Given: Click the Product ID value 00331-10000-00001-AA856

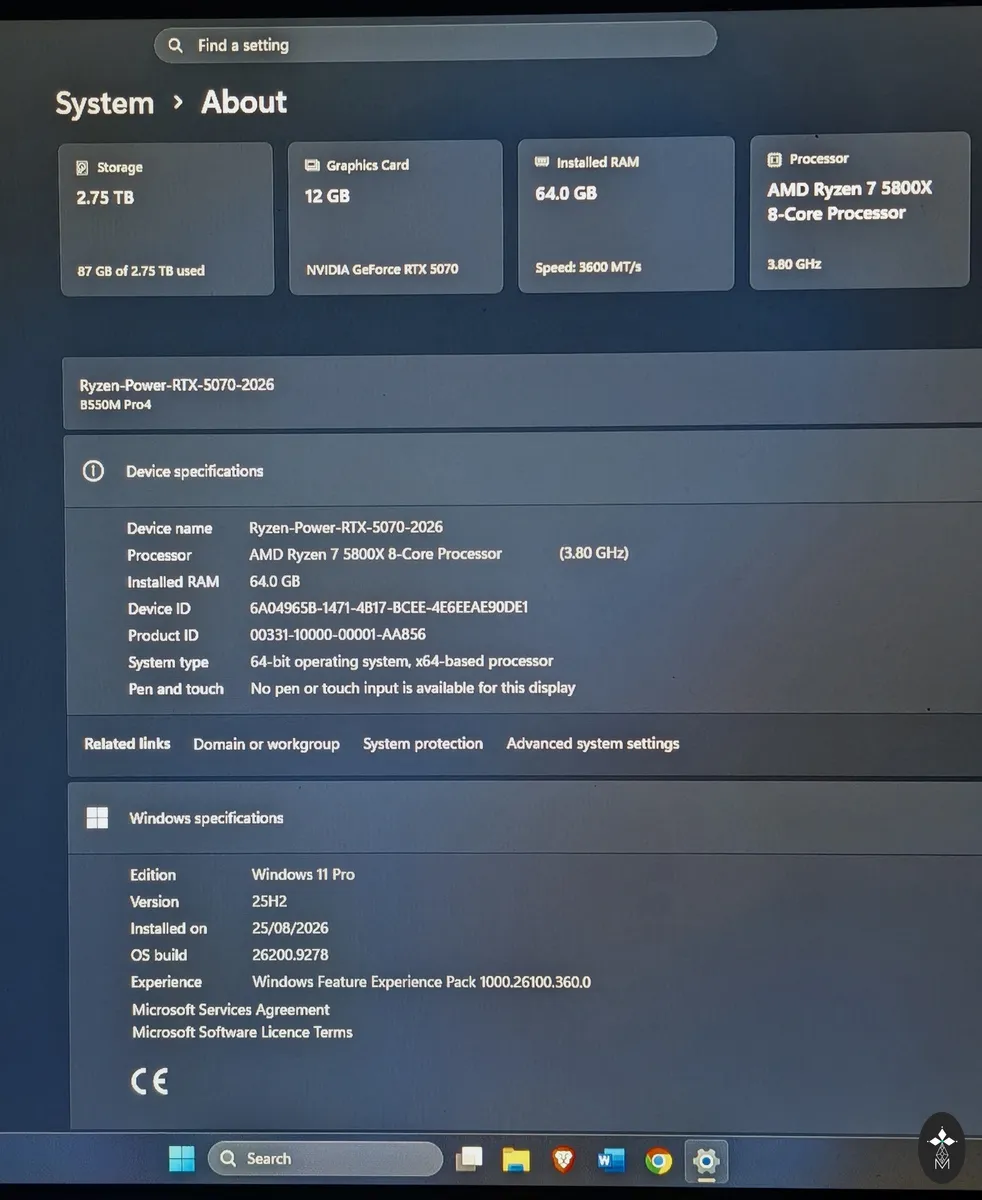Looking at the screenshot, I should click(x=338, y=634).
